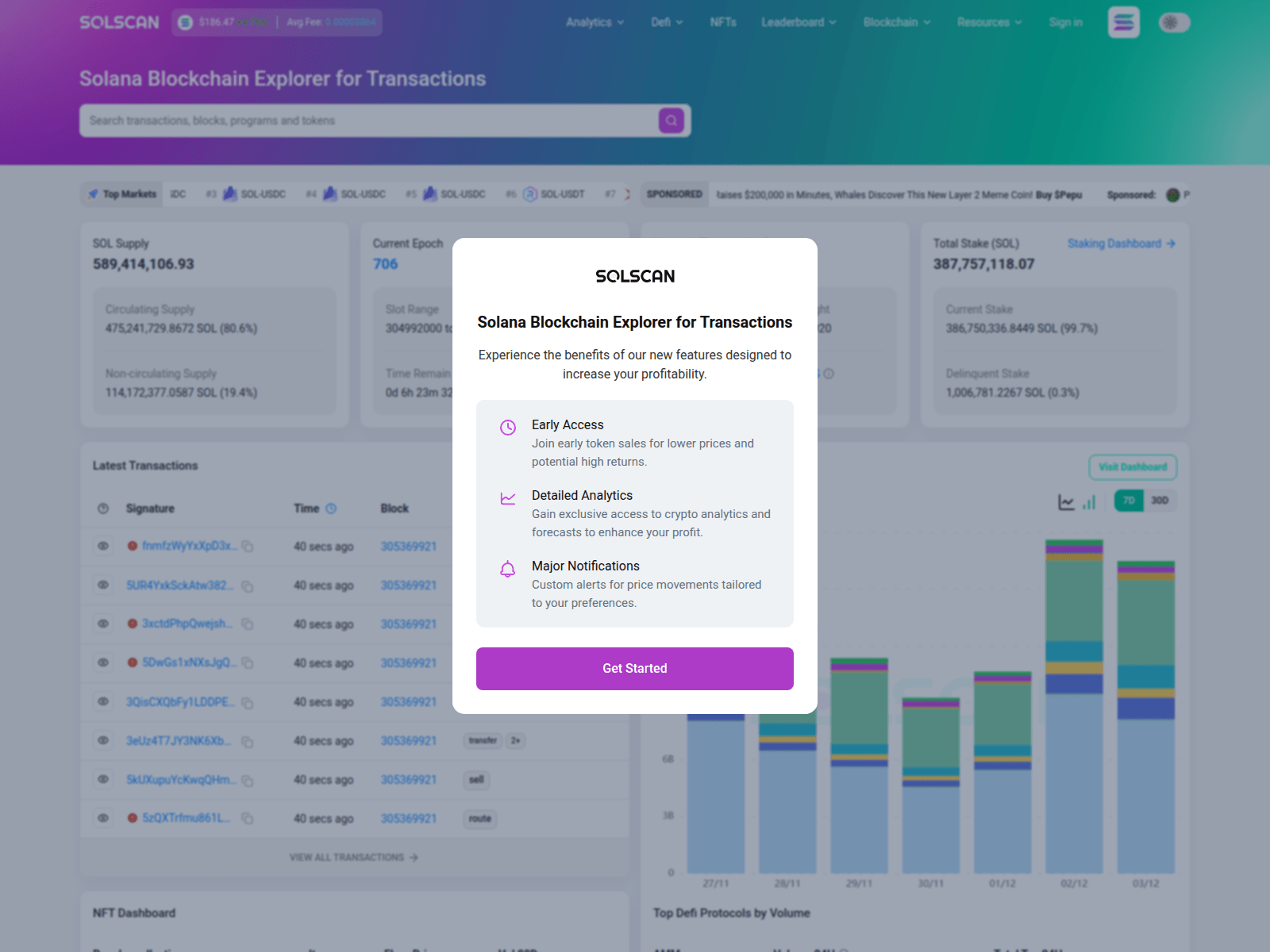Click the Sign in link
This screenshot has height=952, width=1270.
point(1065,22)
